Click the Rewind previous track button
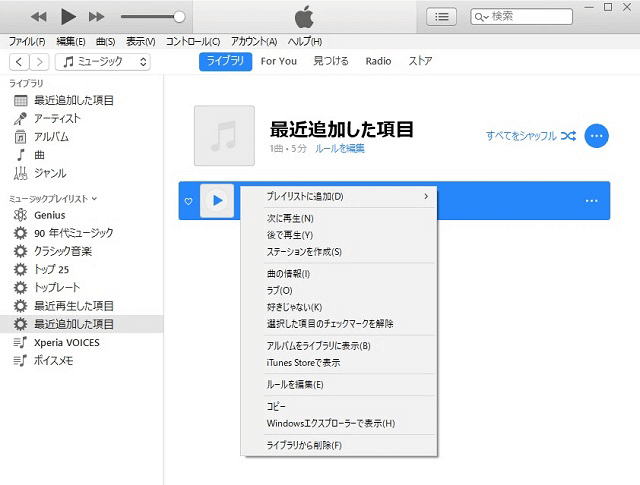Image resolution: width=640 pixels, height=485 pixels. click(38, 17)
